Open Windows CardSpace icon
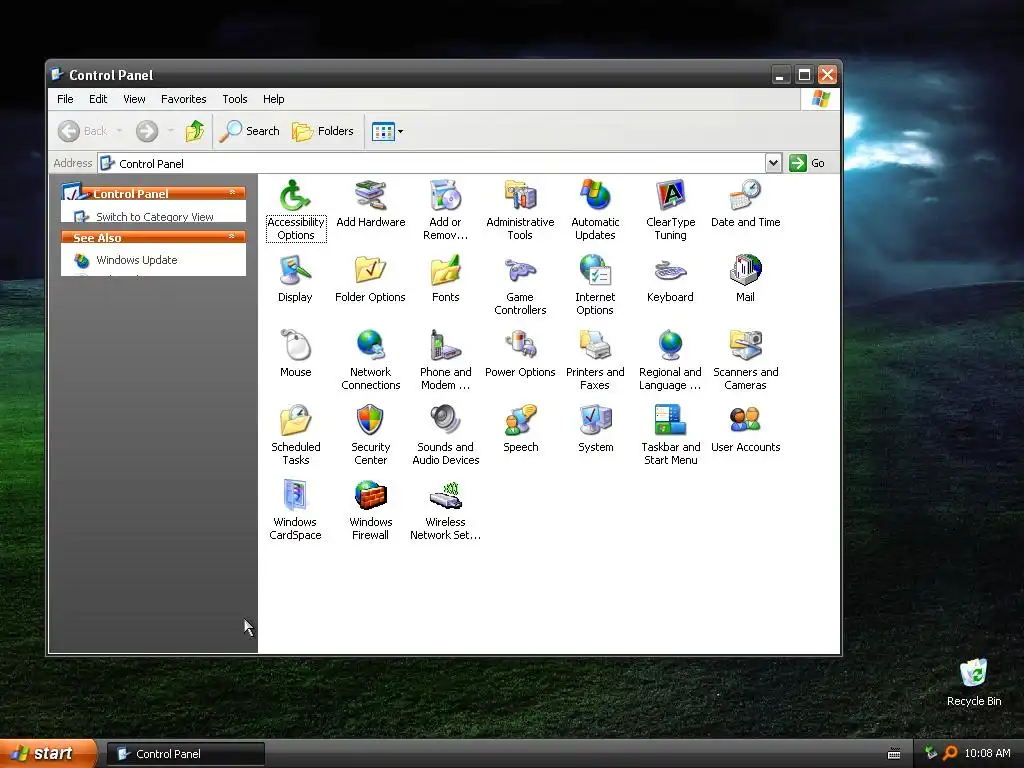1024x768 pixels. pos(295,496)
